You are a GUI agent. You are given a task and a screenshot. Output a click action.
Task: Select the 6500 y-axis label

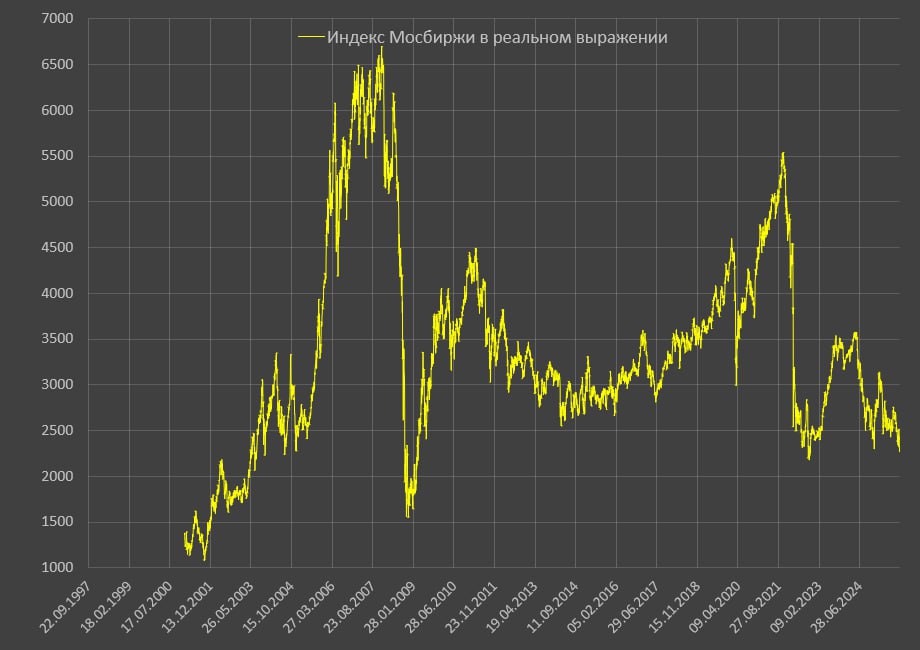55,65
